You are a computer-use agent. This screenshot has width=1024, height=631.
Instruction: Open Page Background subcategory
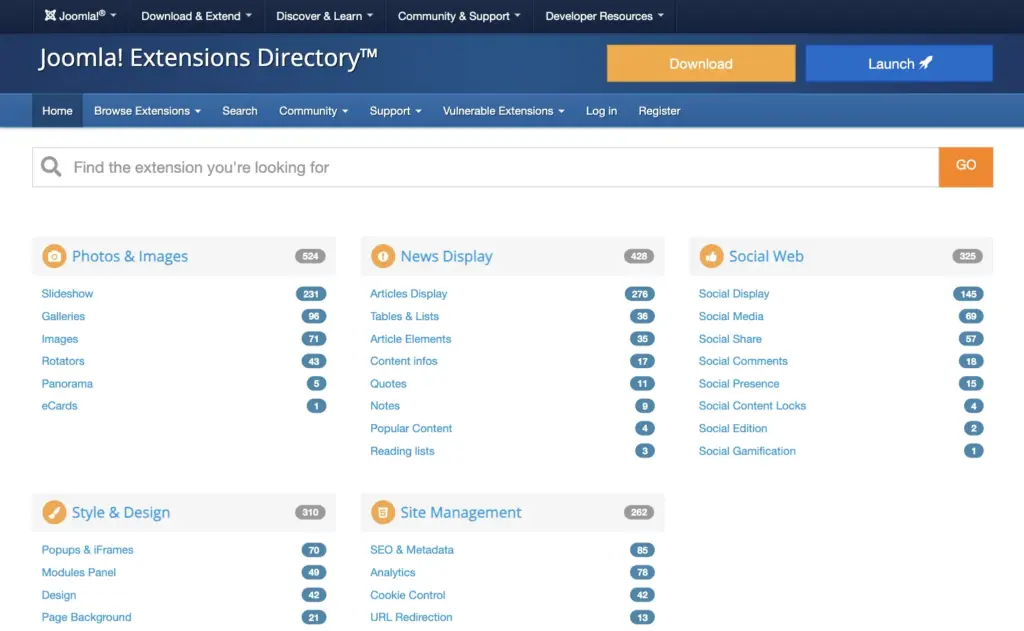(86, 617)
